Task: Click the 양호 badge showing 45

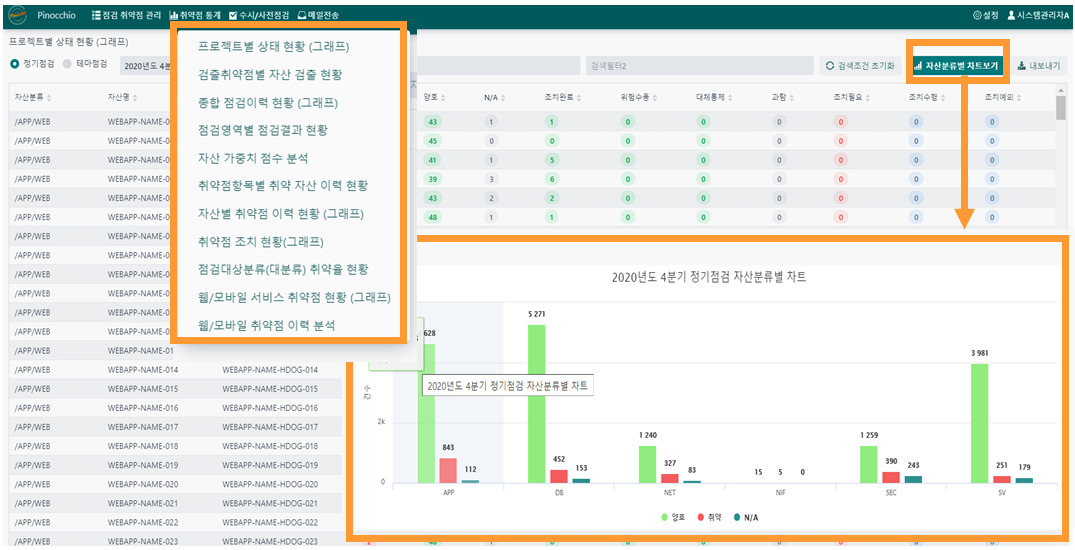Action: [x=433, y=141]
